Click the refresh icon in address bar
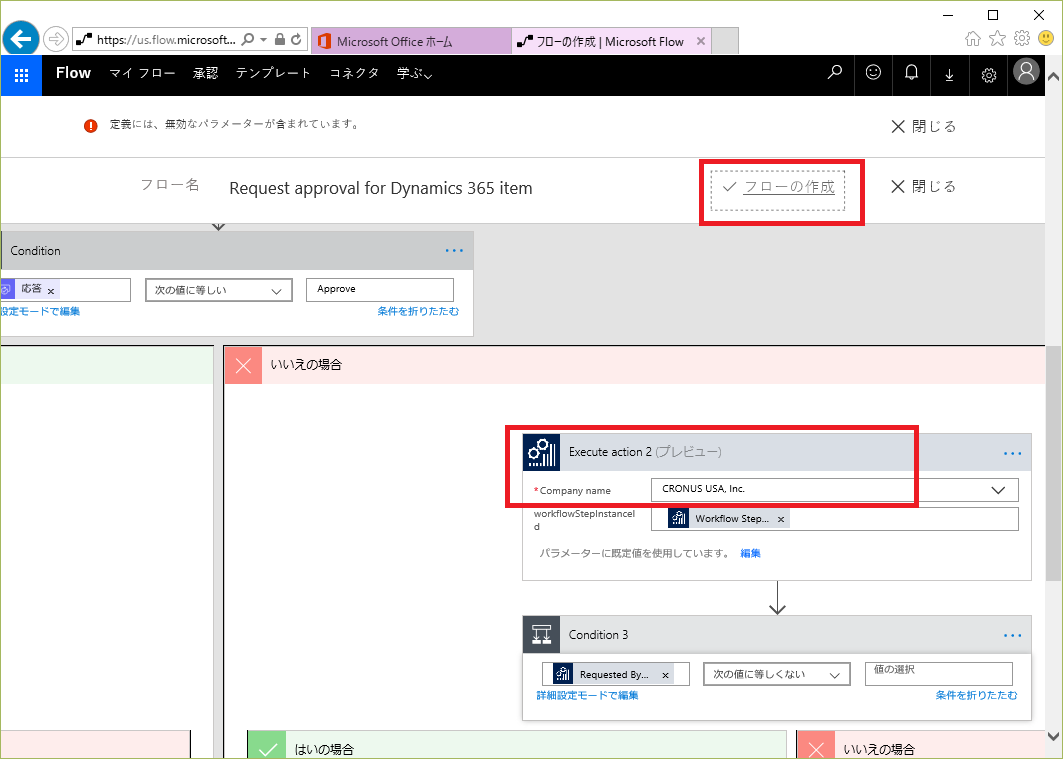The image size is (1063, 759). 296,39
